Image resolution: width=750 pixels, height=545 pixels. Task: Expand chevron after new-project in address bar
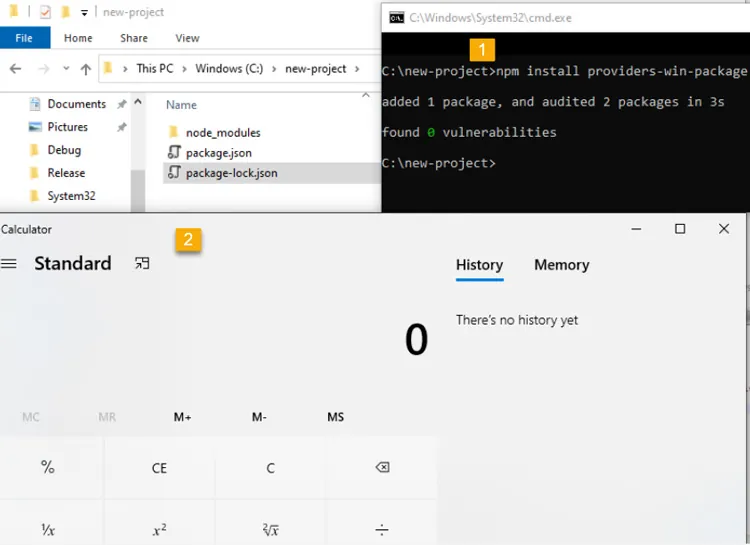coord(357,69)
